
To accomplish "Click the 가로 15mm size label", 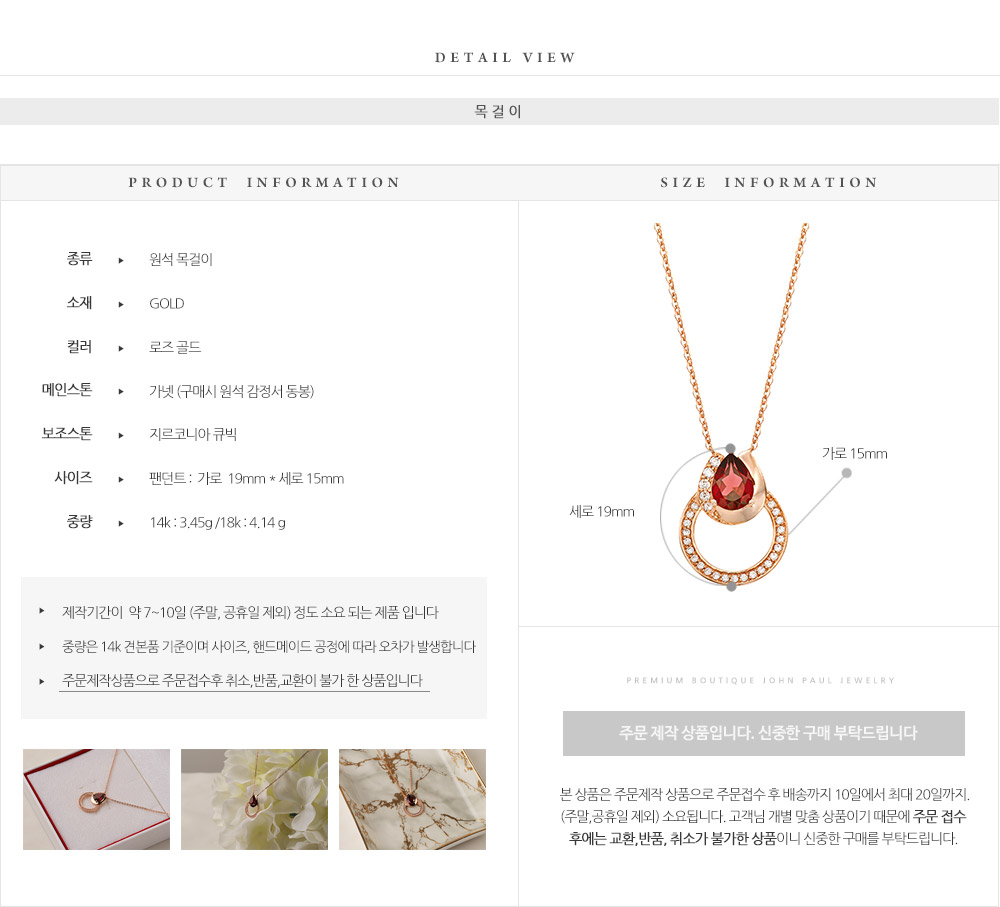I will (x=855, y=454).
